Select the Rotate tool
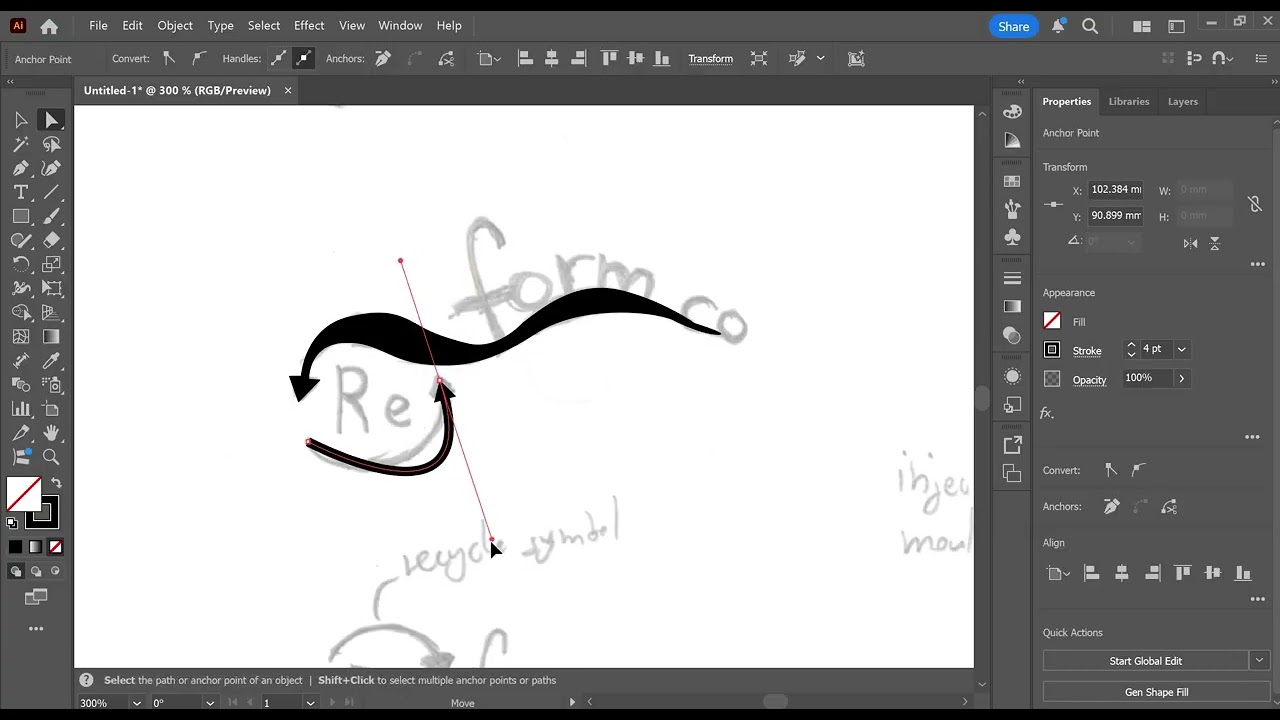 click(21, 264)
